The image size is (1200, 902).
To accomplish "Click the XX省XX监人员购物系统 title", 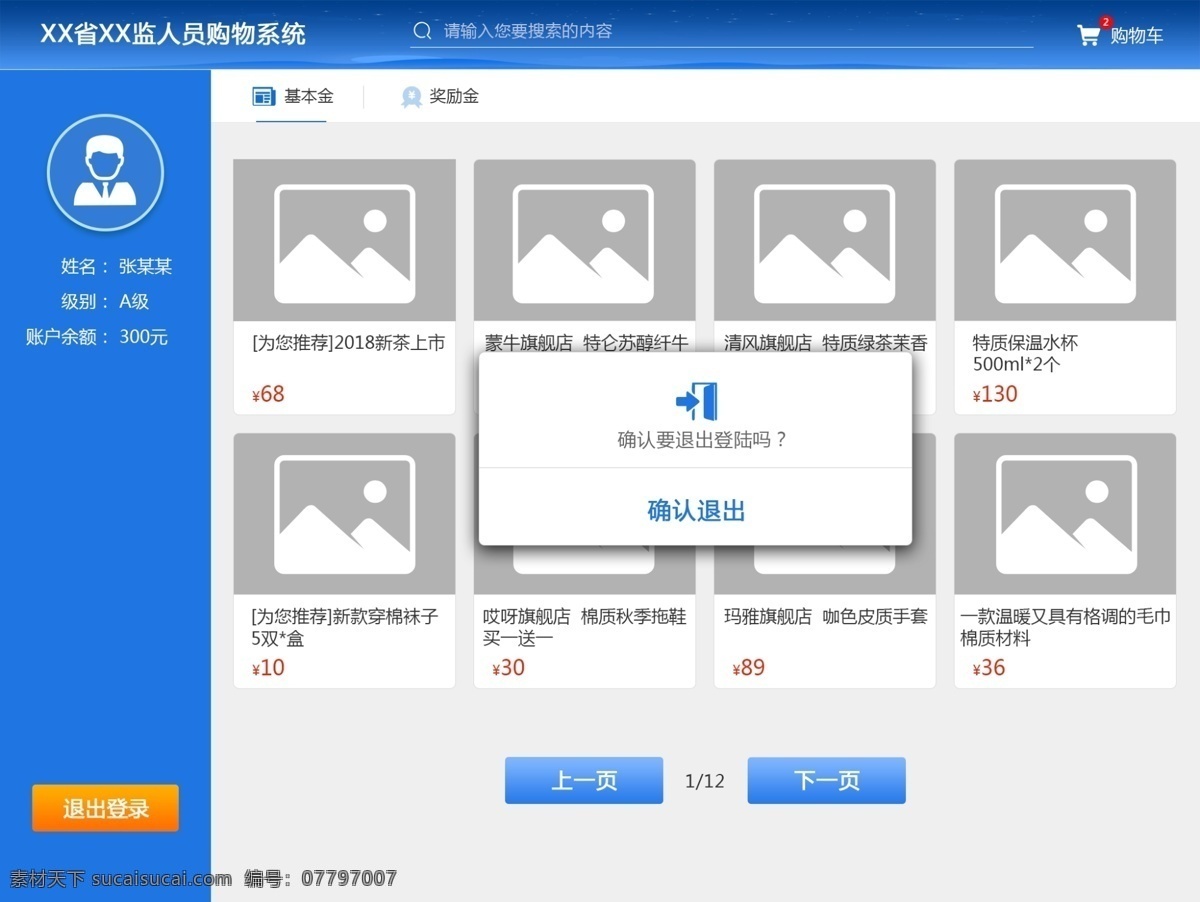I will click(173, 33).
